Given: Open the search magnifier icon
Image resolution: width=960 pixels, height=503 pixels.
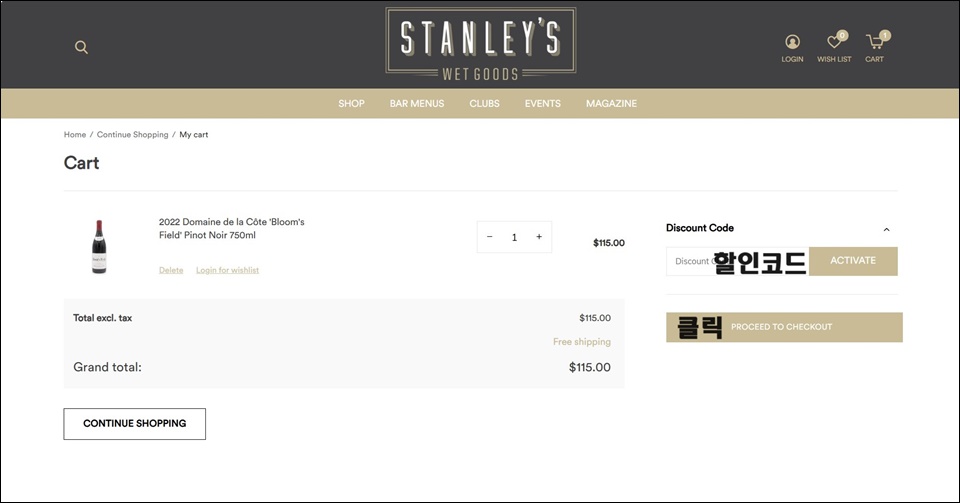Looking at the screenshot, I should click(x=81, y=47).
